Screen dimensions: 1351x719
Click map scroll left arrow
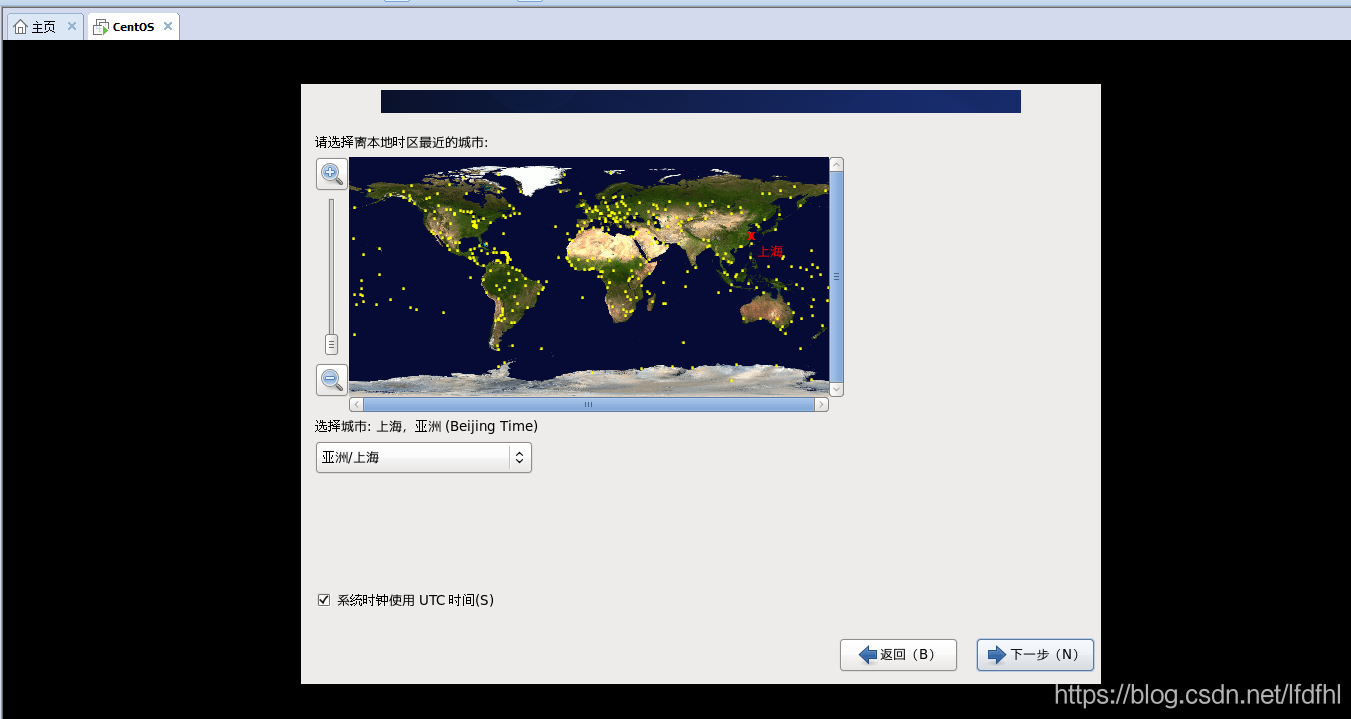(356, 405)
